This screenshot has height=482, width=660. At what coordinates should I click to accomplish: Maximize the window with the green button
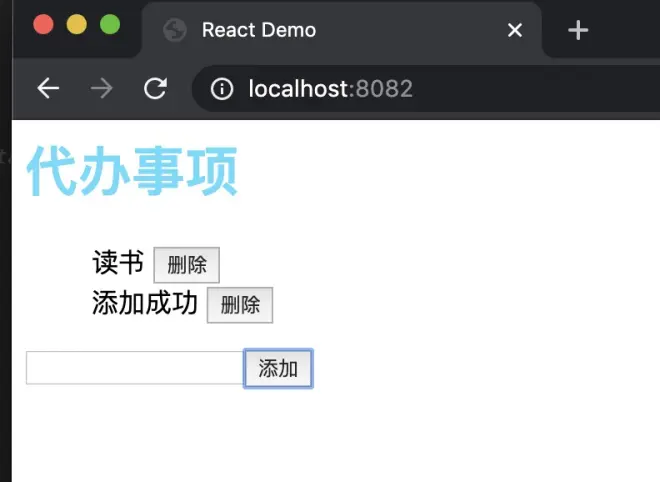click(x=110, y=24)
